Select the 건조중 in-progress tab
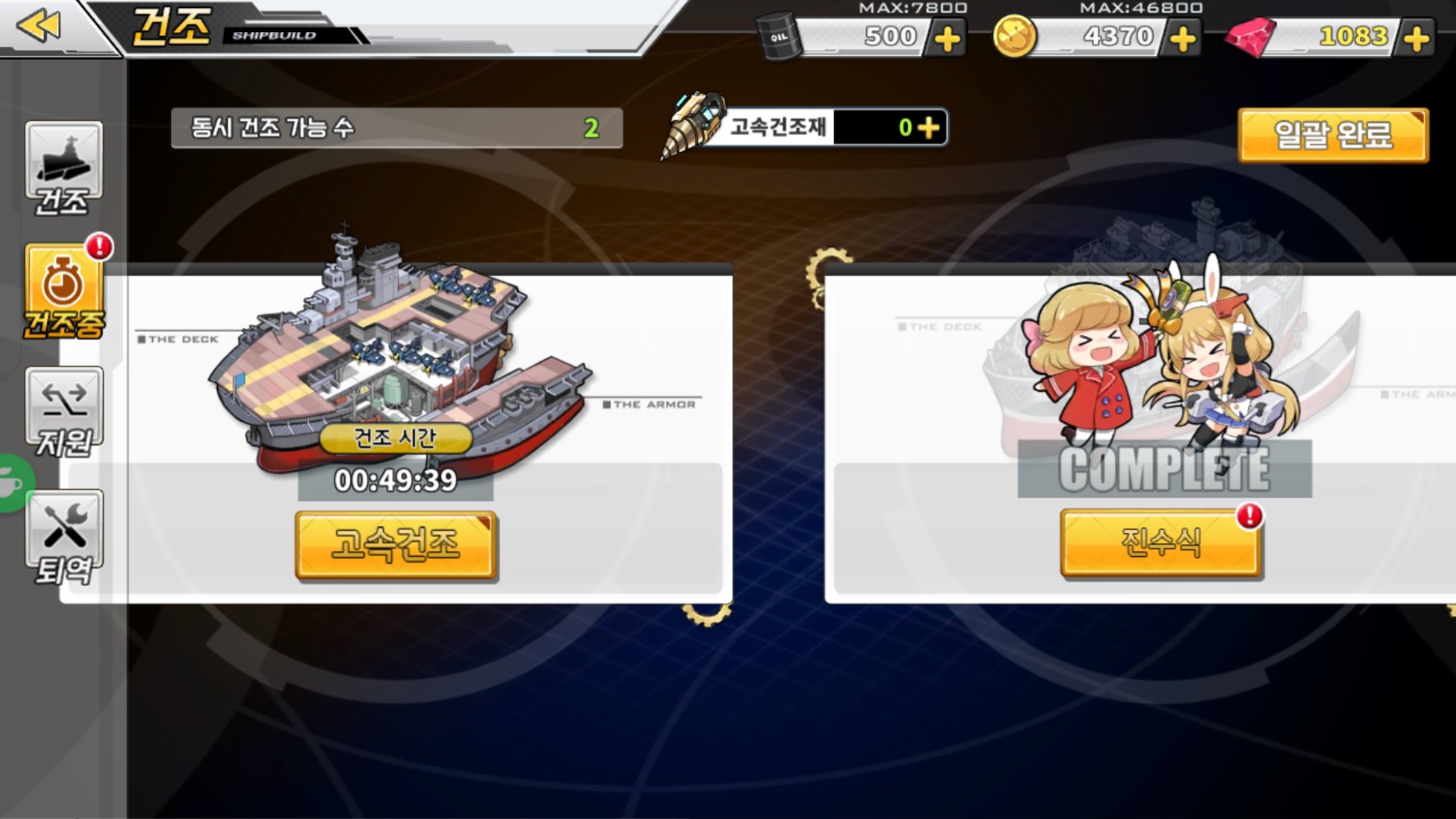The image size is (1456, 819). pyautogui.click(x=63, y=292)
